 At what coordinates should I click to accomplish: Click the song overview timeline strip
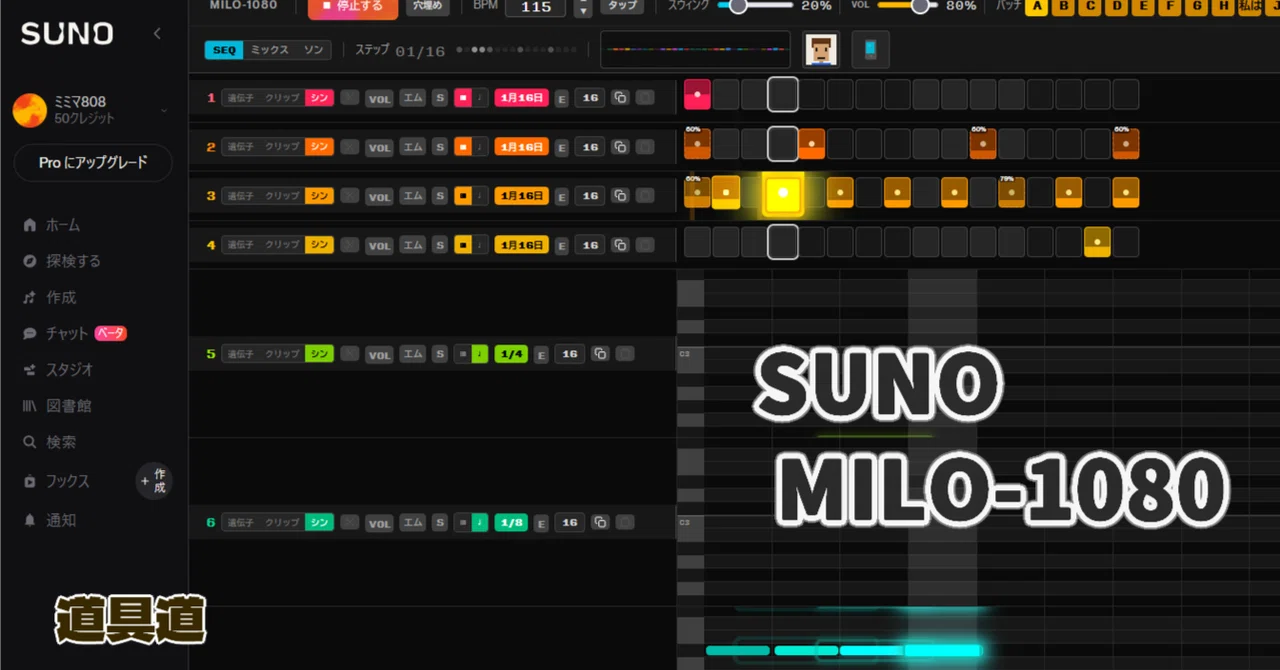pyautogui.click(x=695, y=49)
